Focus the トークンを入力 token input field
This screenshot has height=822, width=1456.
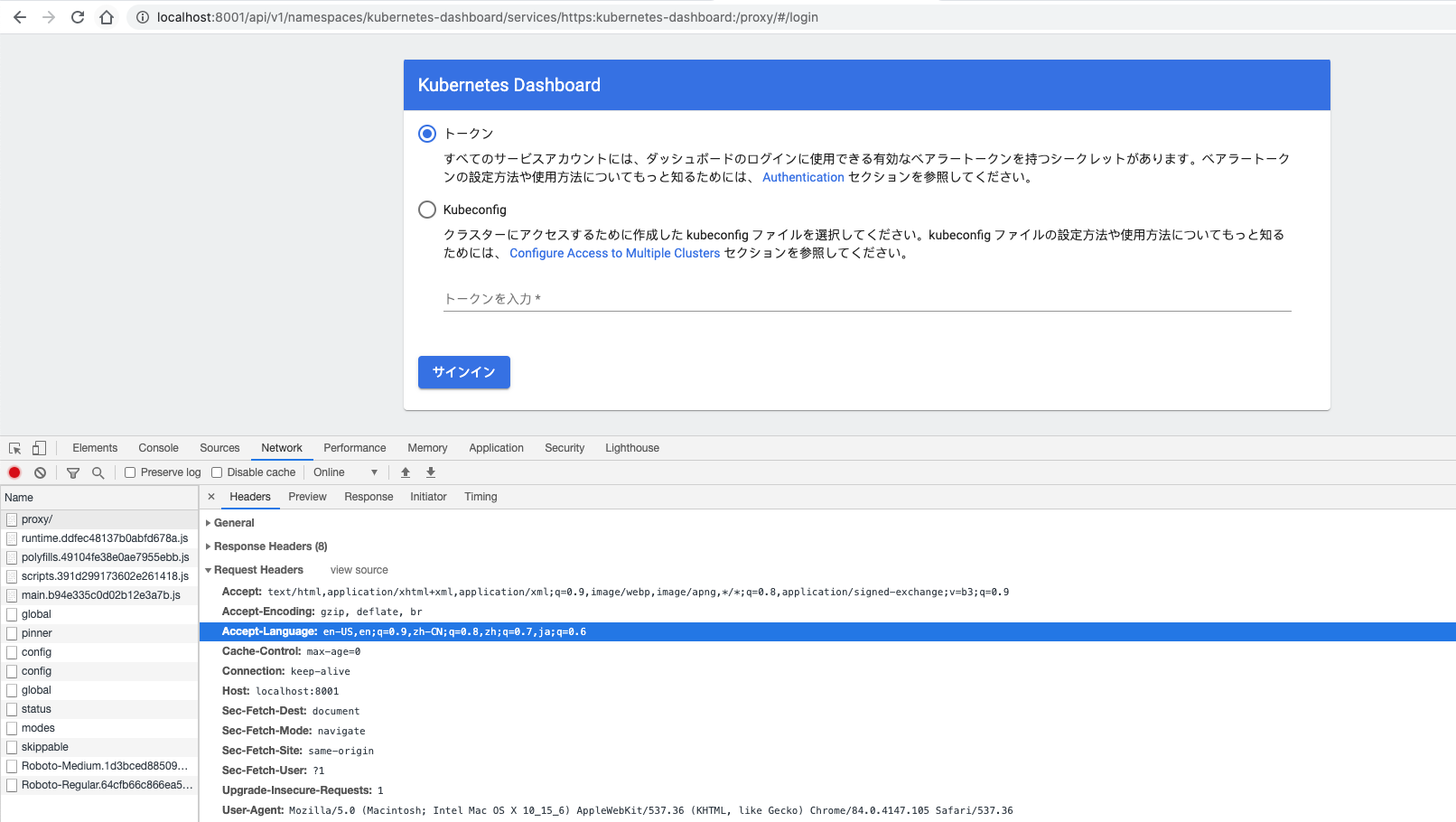(x=867, y=299)
